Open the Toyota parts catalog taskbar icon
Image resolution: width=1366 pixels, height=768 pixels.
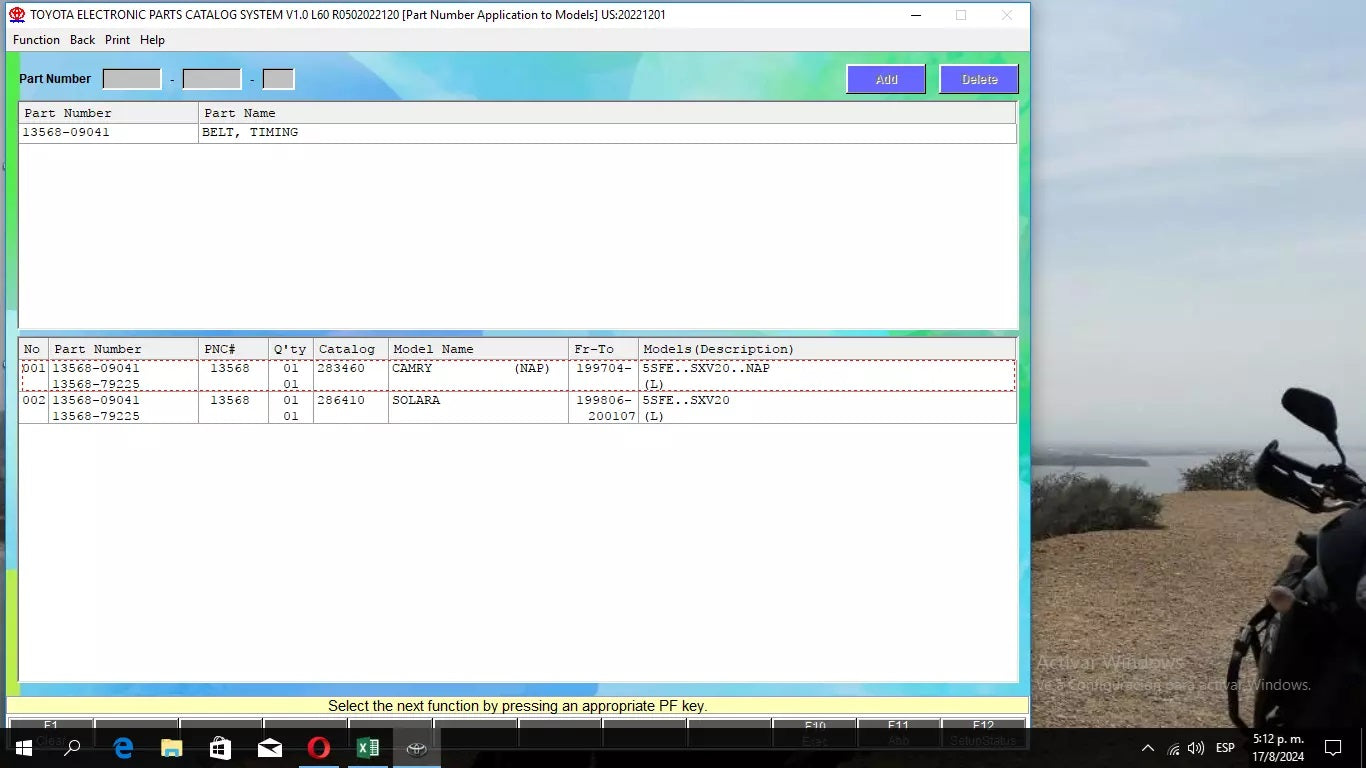tap(416, 748)
